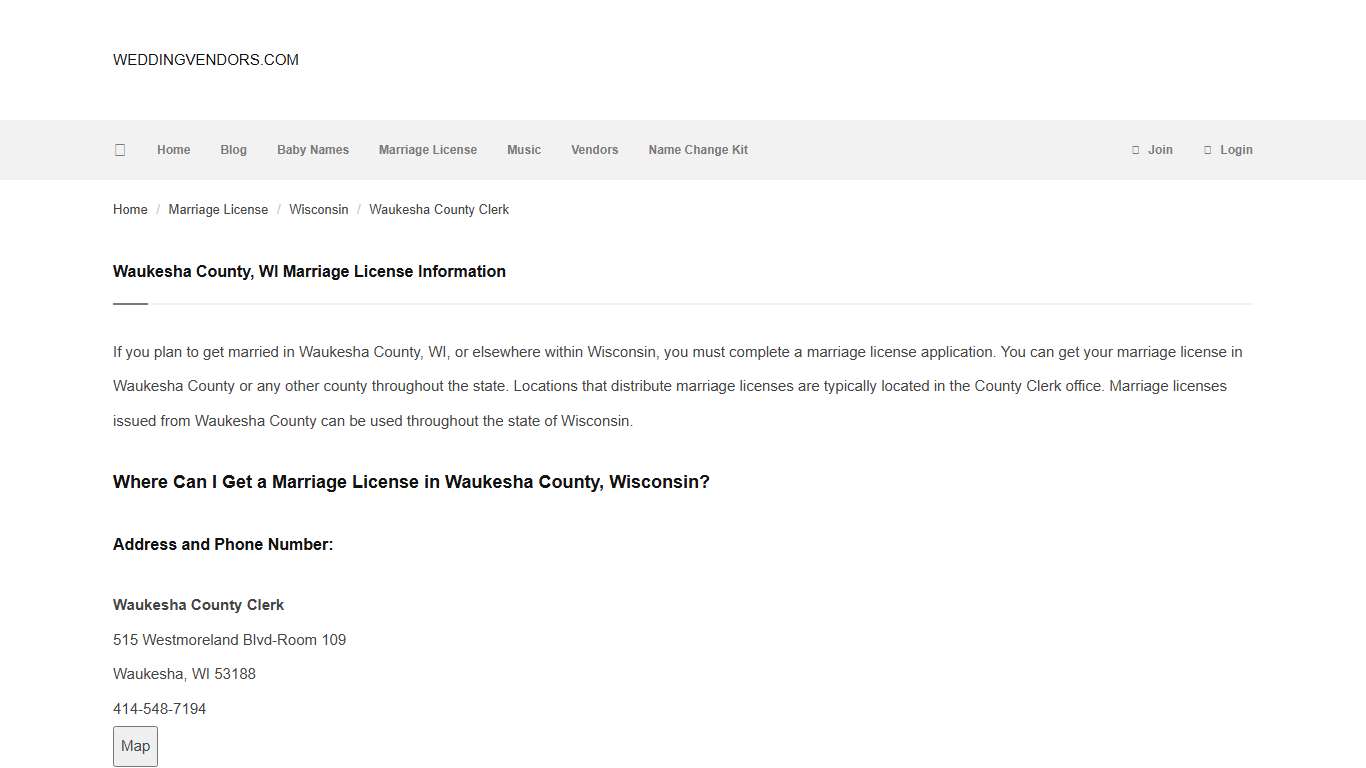Open the Name Change Kit page
Screen dimensions: 1366x768
click(698, 149)
